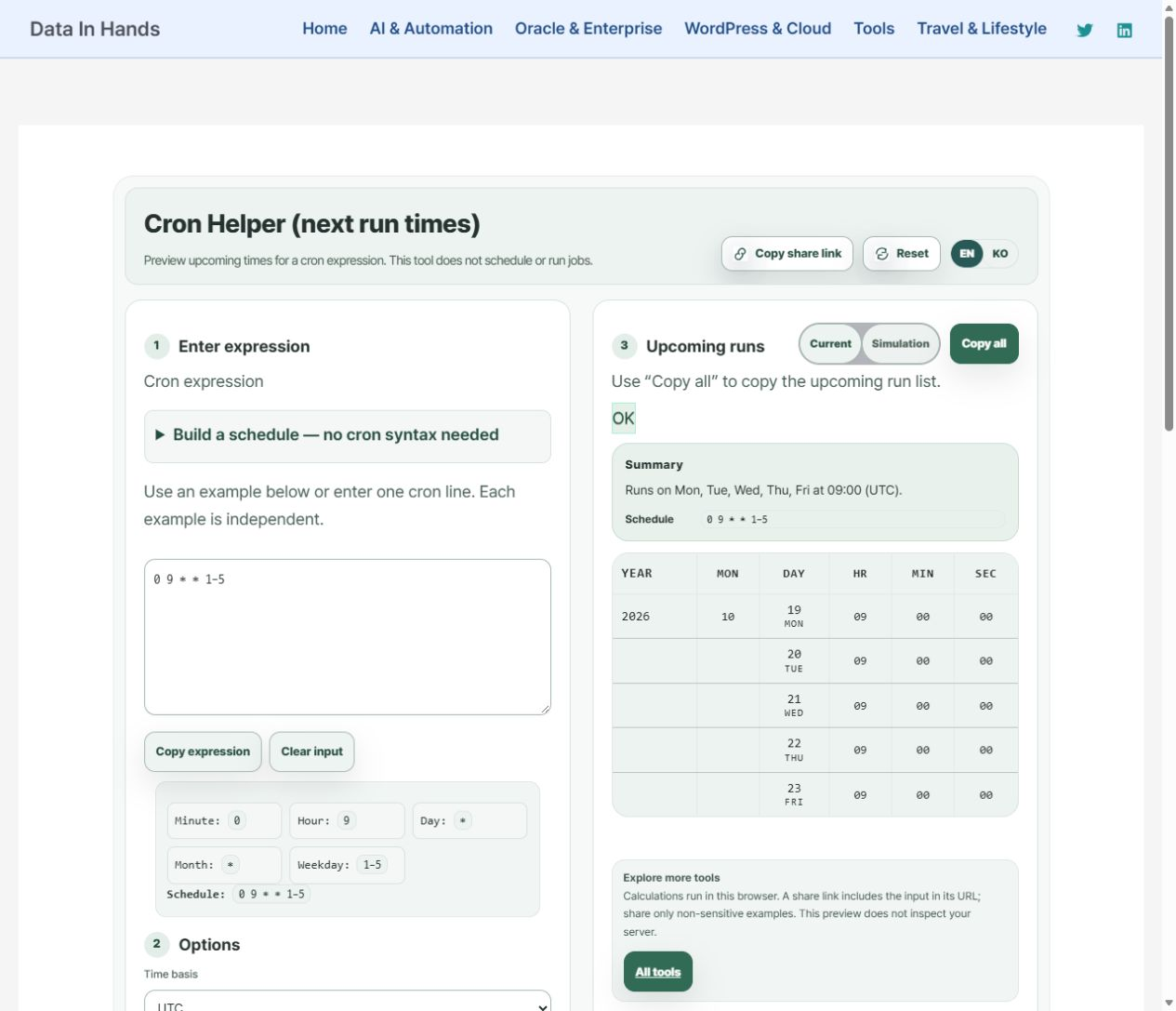Click the Copy expression button
This screenshot has width=1176, height=1011.
203,752
